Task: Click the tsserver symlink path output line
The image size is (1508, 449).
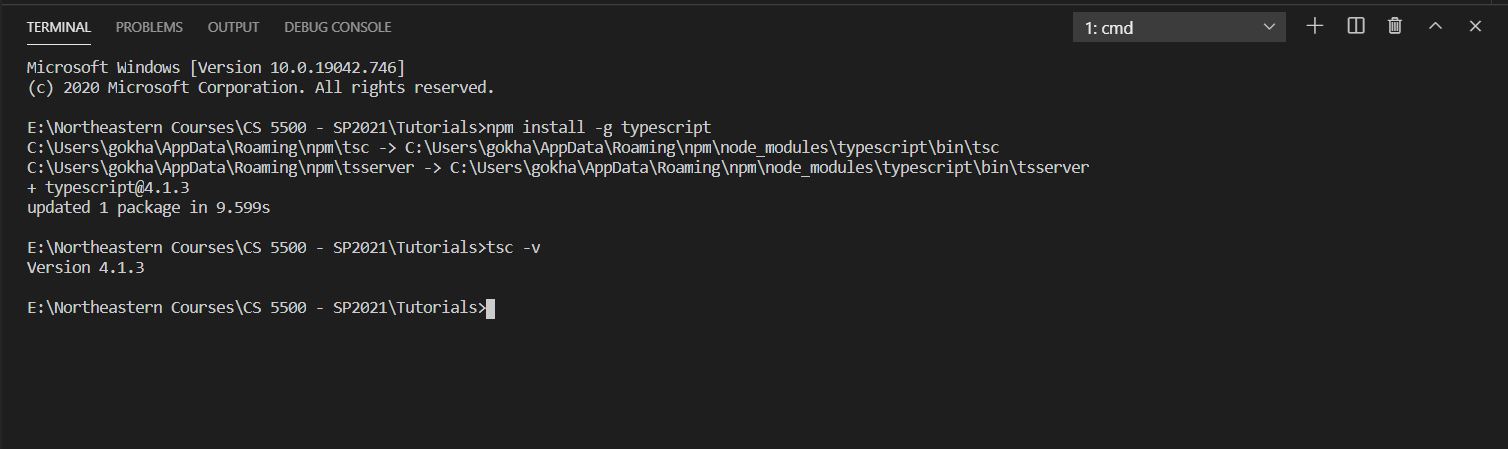Action: tap(558, 168)
